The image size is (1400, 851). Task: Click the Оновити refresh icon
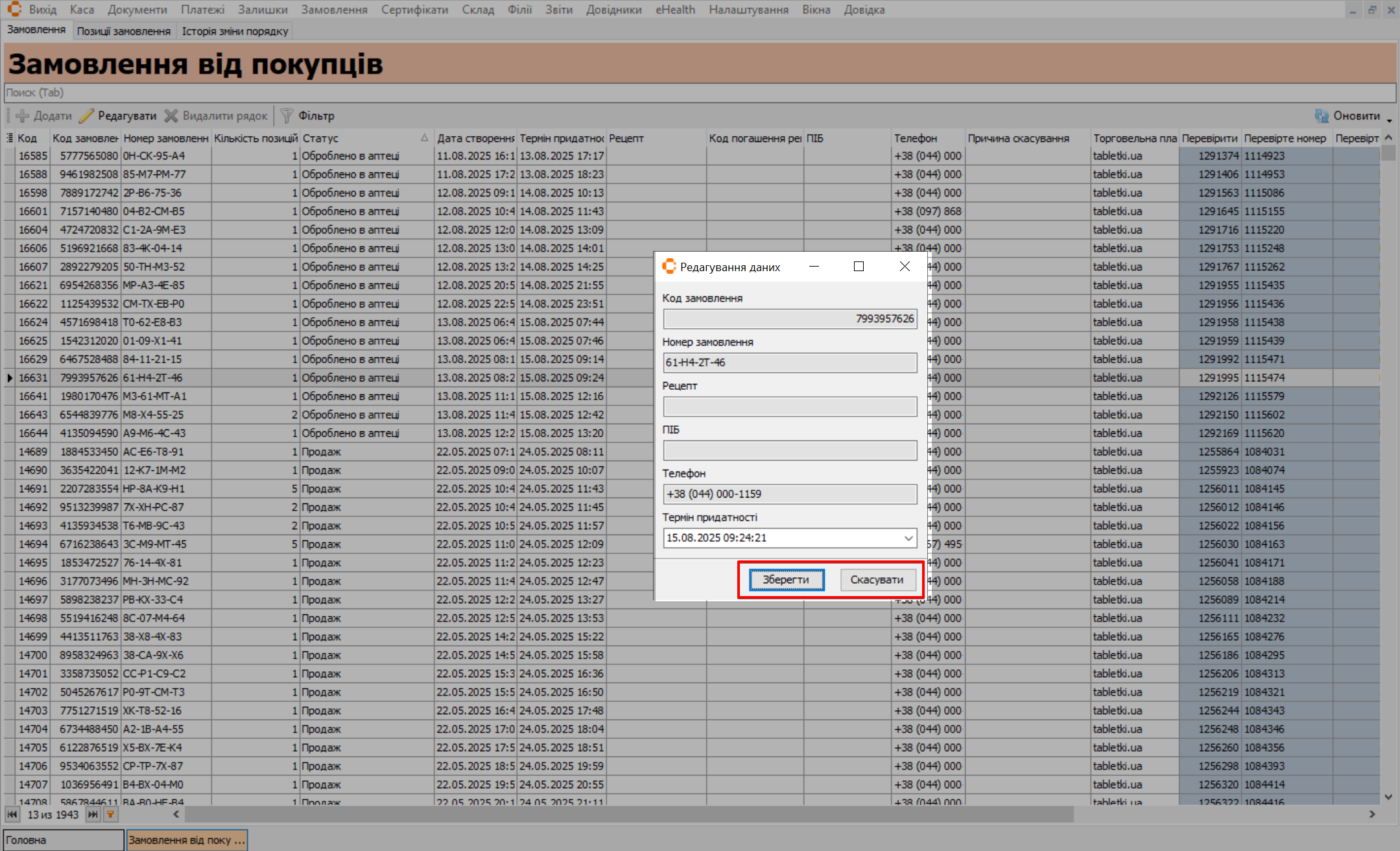click(1321, 116)
